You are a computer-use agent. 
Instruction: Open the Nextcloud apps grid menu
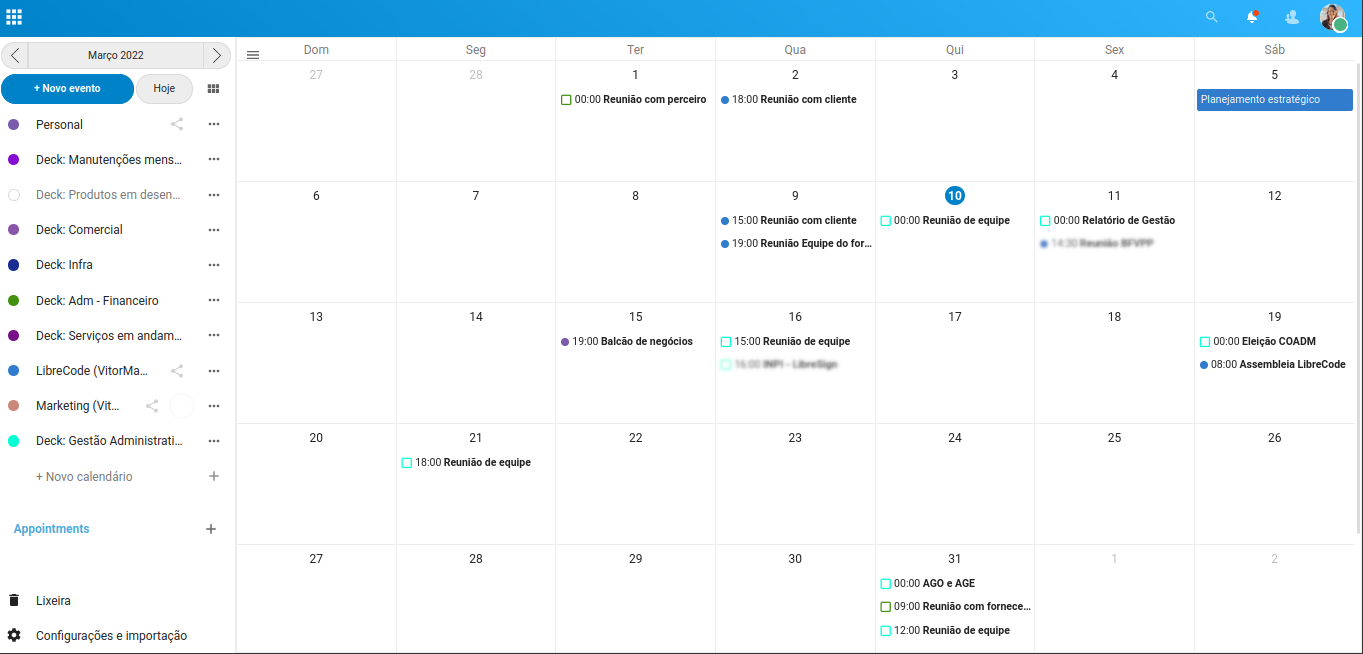click(x=14, y=17)
